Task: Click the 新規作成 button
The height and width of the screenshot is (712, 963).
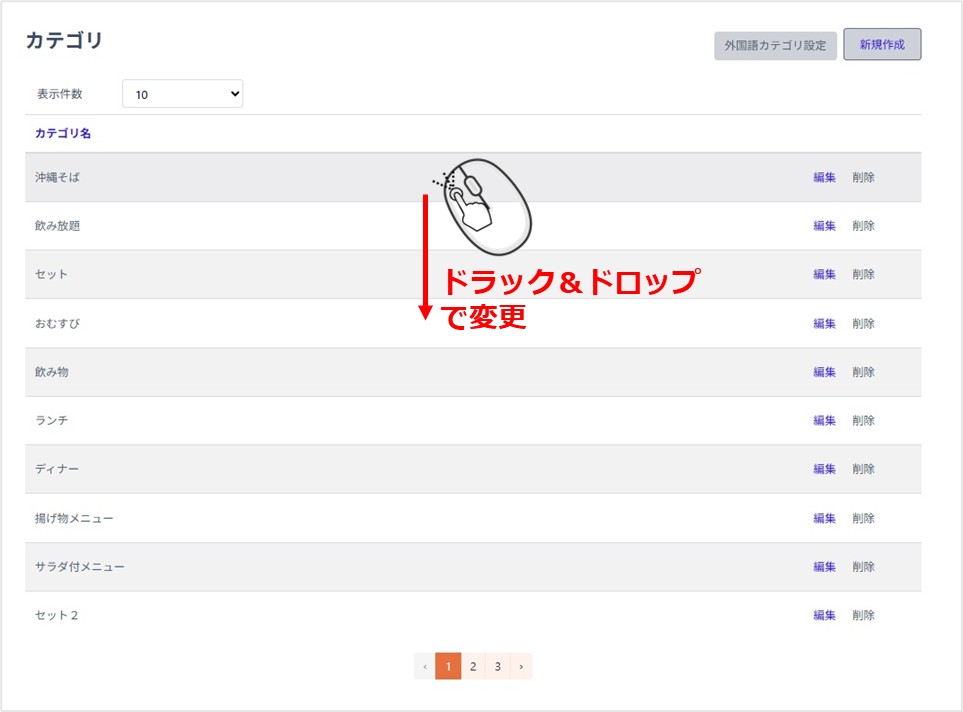Action: tap(882, 45)
